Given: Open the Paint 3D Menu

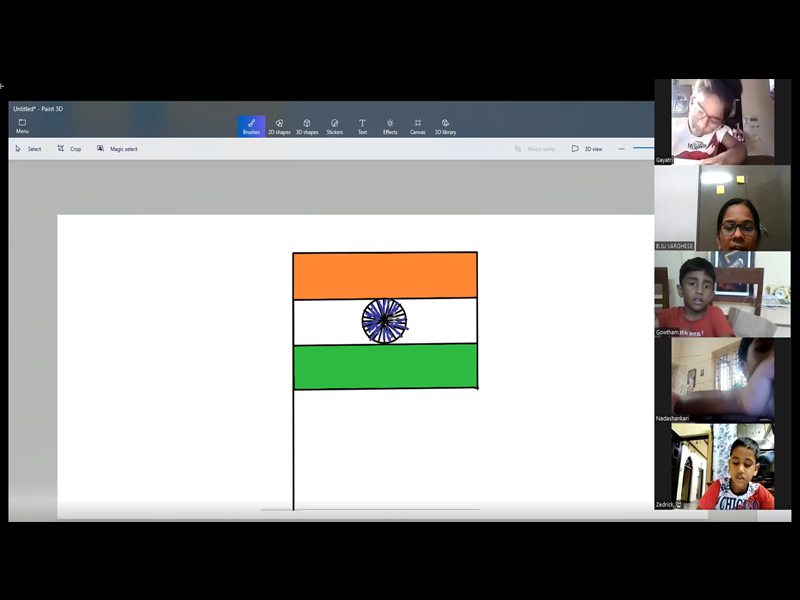Looking at the screenshot, I should (x=22, y=126).
